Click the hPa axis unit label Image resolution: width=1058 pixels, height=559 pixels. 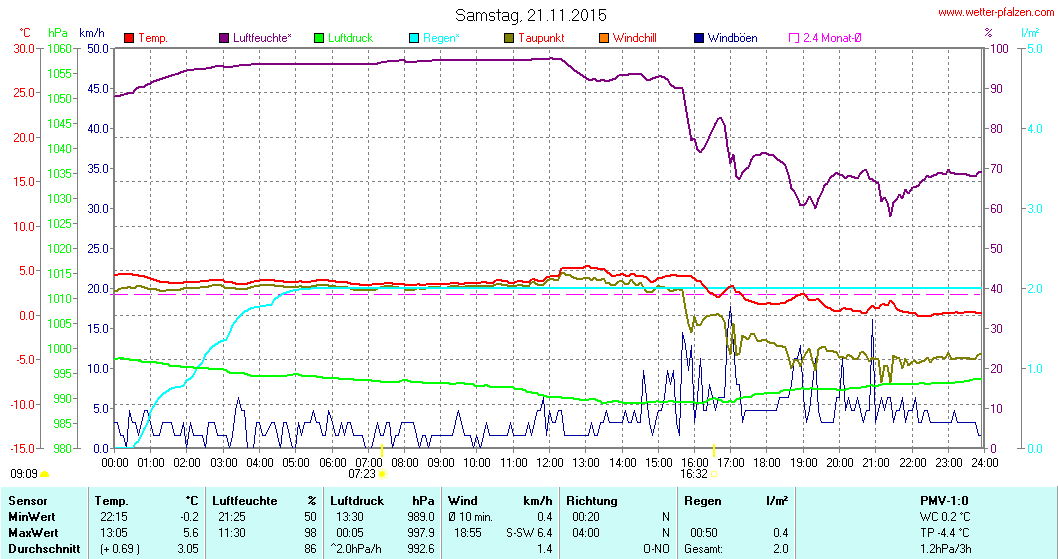tap(58, 32)
